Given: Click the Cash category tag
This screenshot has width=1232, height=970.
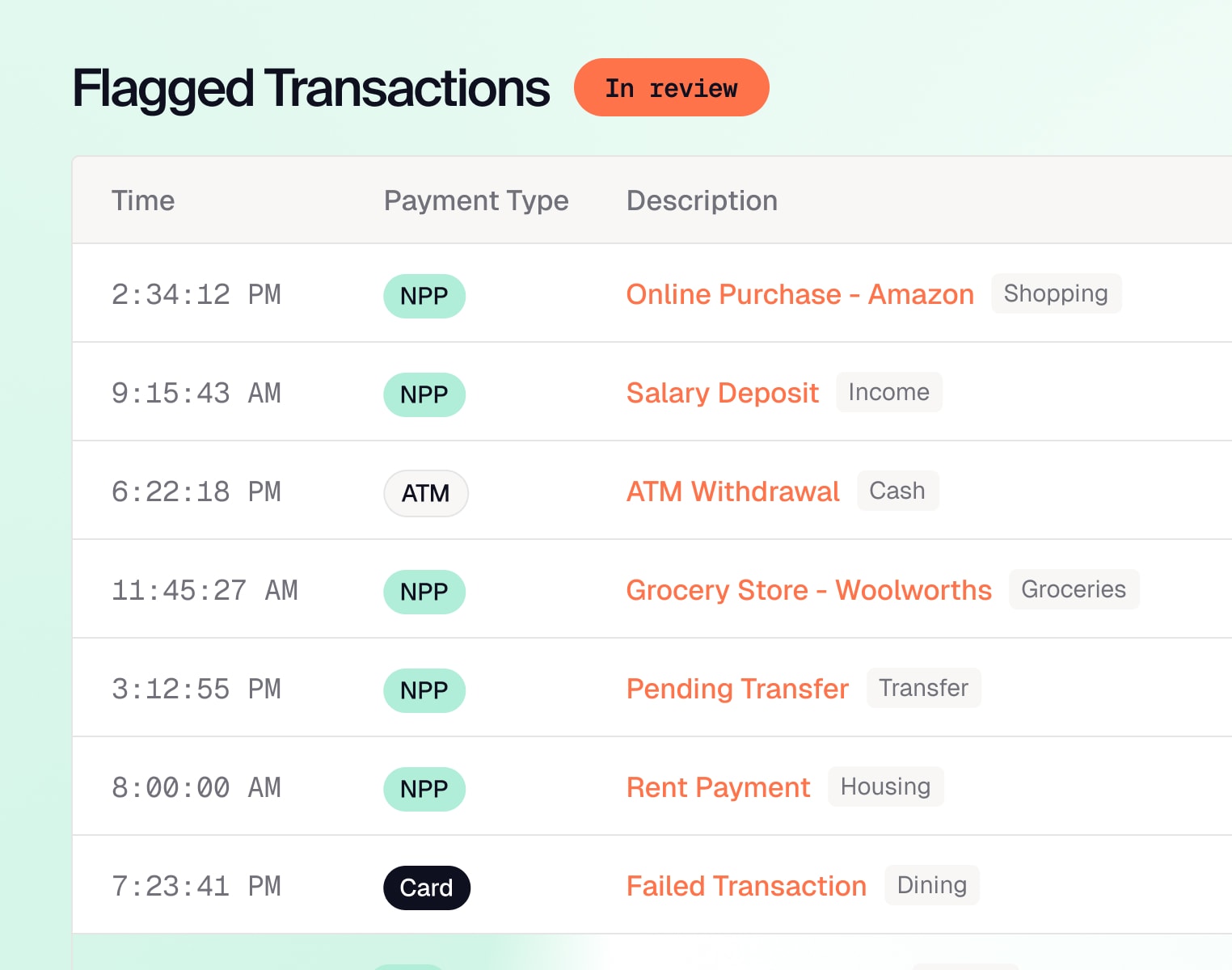Looking at the screenshot, I should pyautogui.click(x=897, y=491).
